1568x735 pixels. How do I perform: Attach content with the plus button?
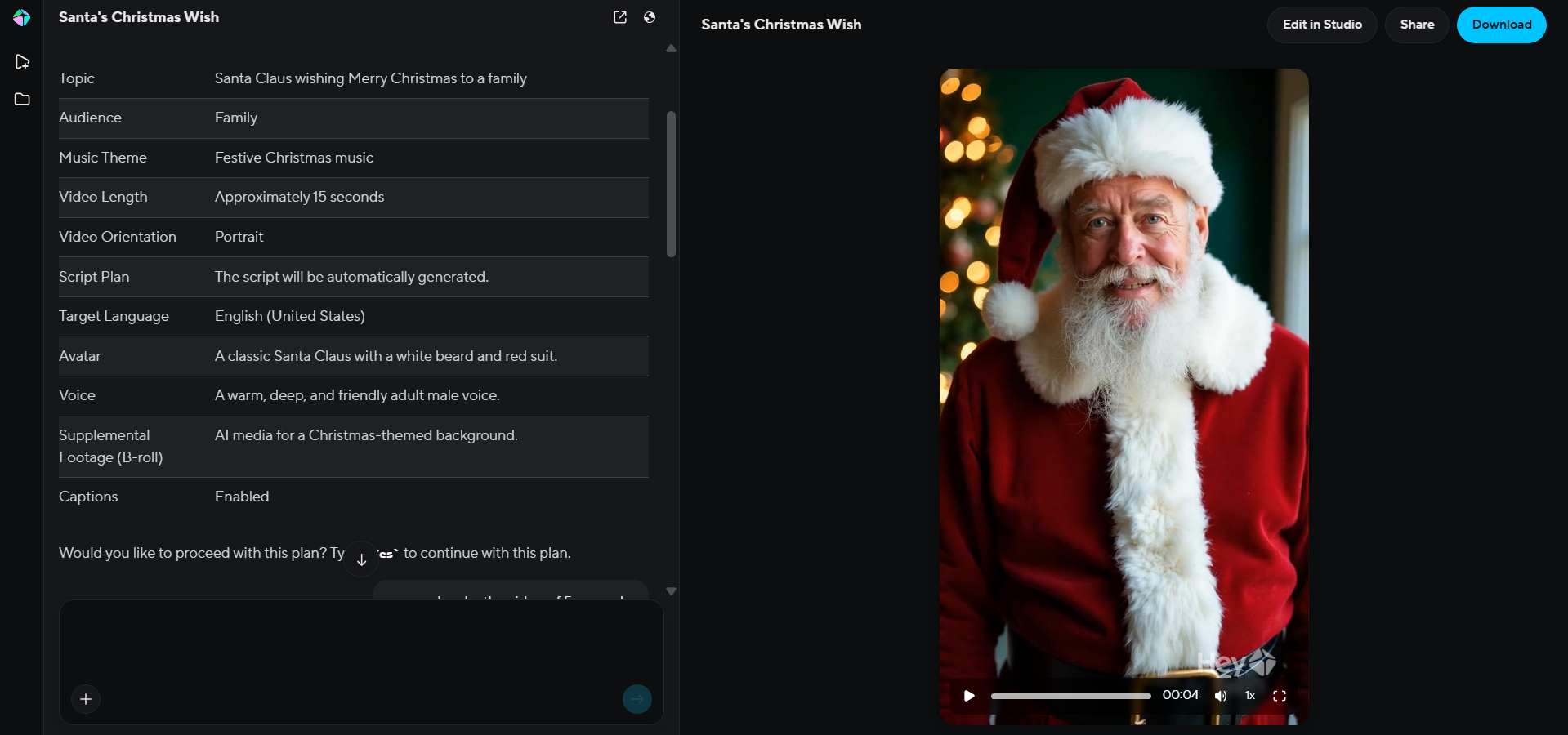tap(86, 699)
